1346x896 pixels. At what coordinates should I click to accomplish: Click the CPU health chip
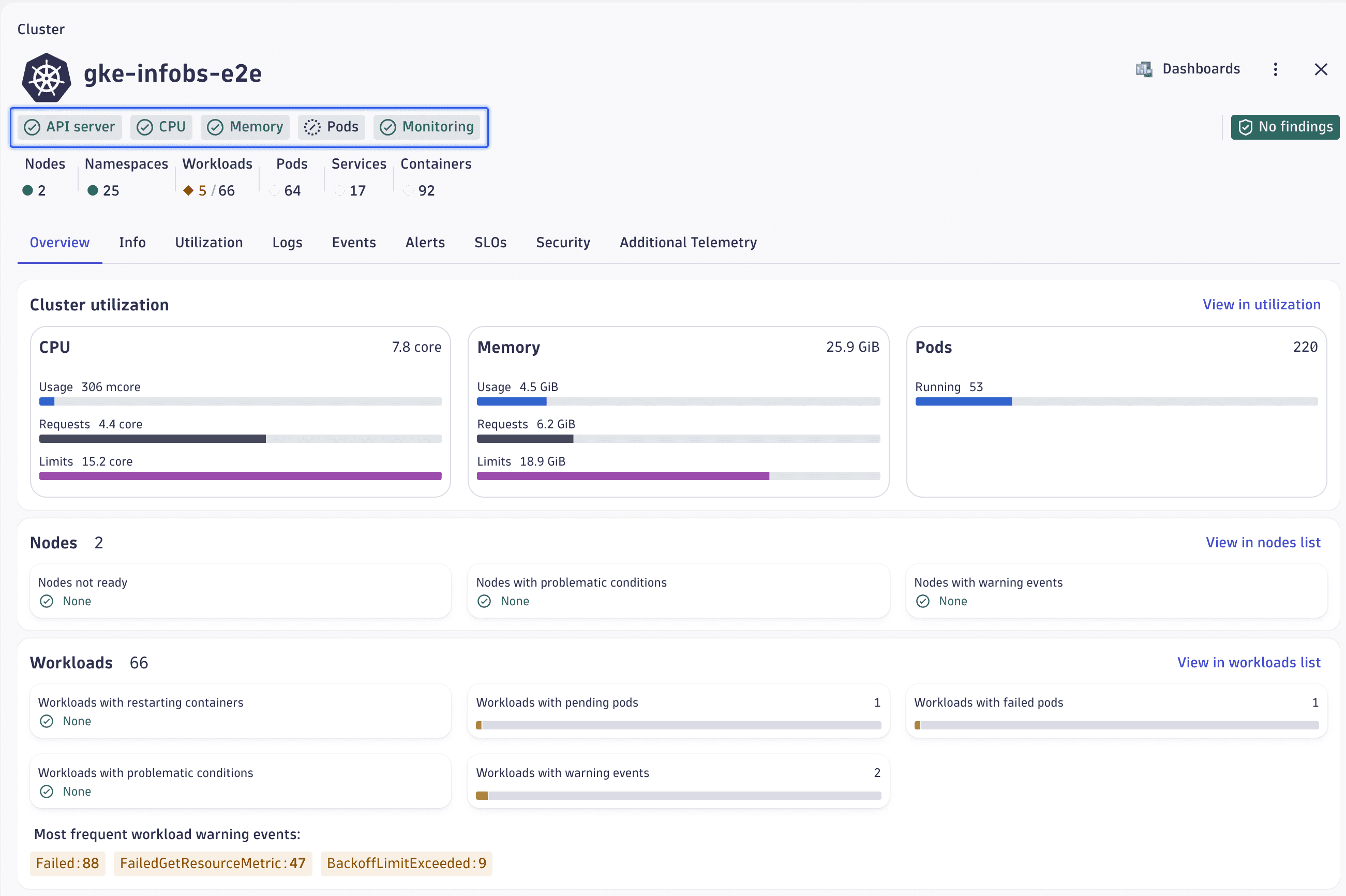pyautogui.click(x=162, y=127)
